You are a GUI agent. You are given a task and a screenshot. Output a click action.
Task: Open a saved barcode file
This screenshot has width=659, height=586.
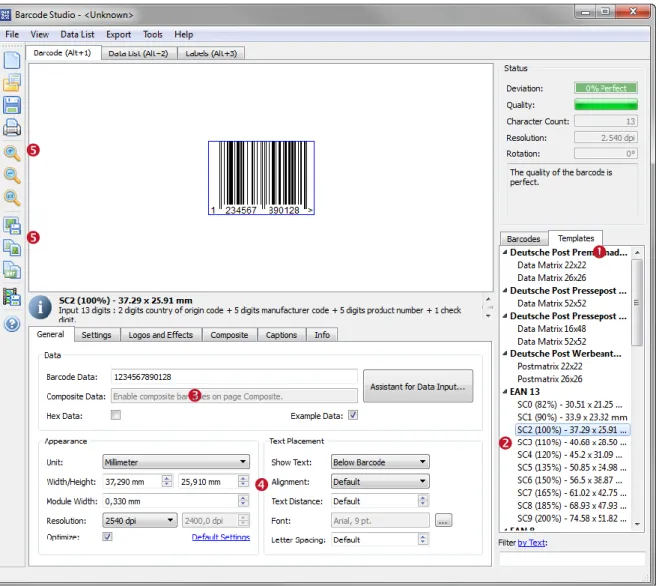[12, 82]
